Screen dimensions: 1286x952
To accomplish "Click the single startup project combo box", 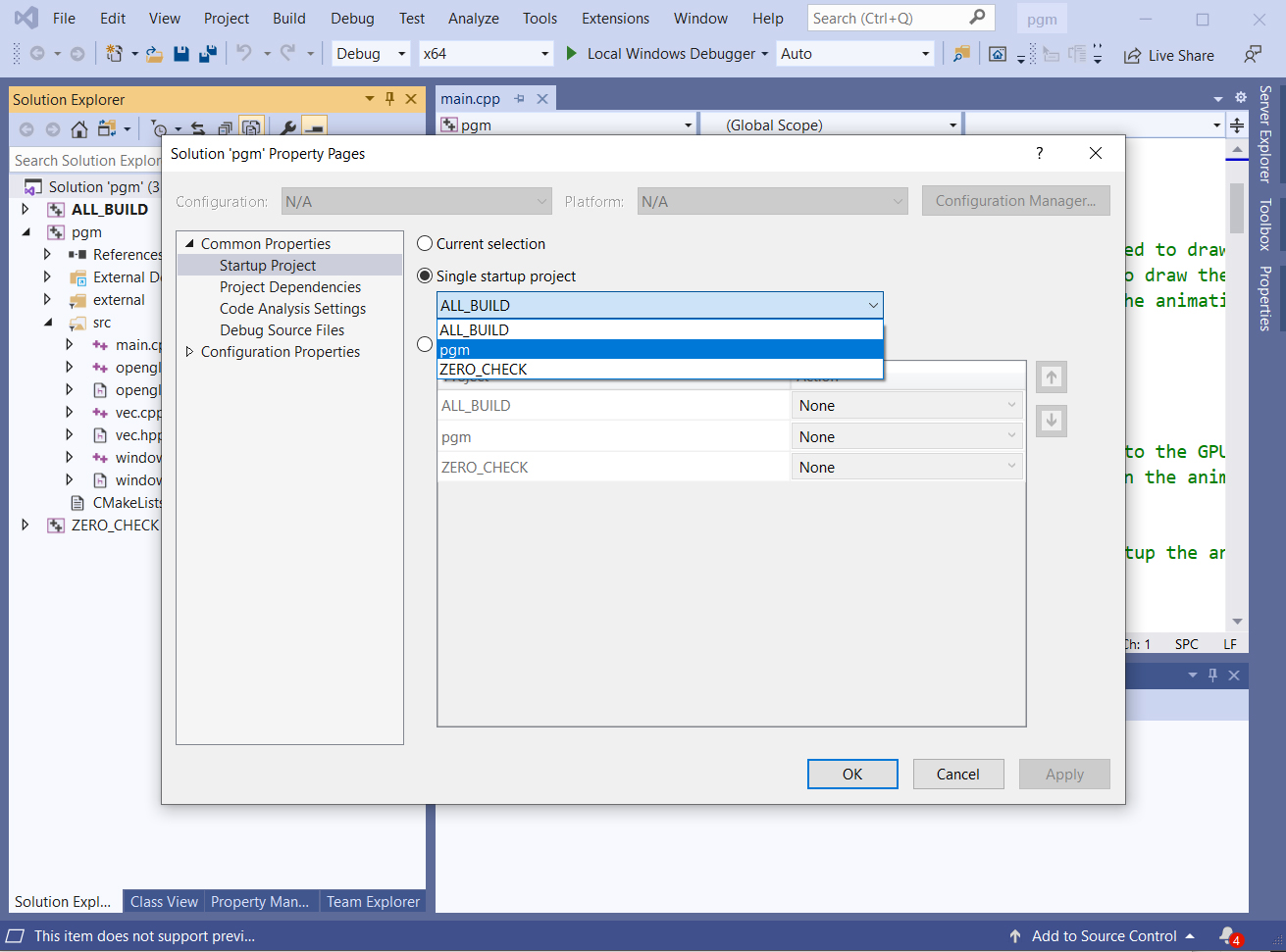I will click(660, 305).
